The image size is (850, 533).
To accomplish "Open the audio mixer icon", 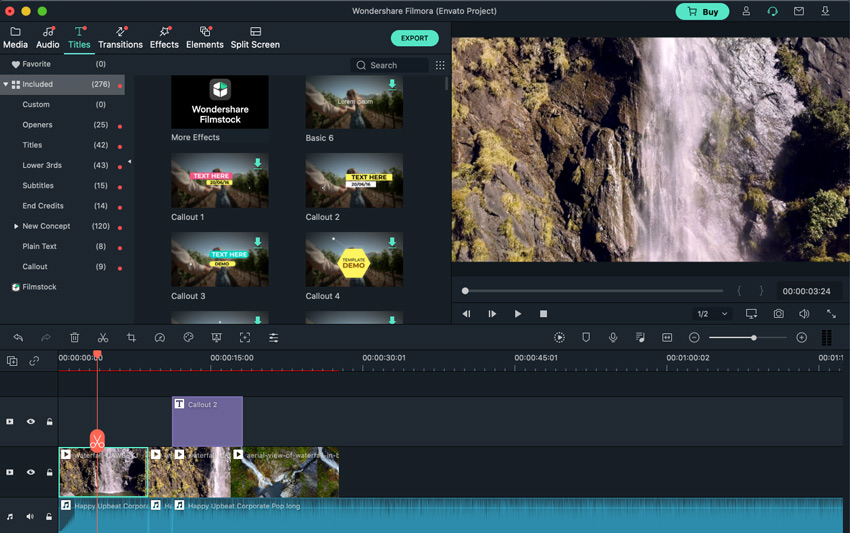I will click(640, 337).
